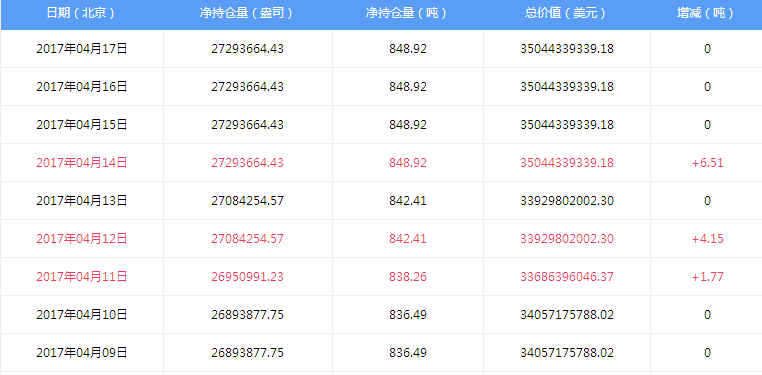
Task: Click red ounces value 27084254.57 in 04月12日 row
Action: point(247,239)
